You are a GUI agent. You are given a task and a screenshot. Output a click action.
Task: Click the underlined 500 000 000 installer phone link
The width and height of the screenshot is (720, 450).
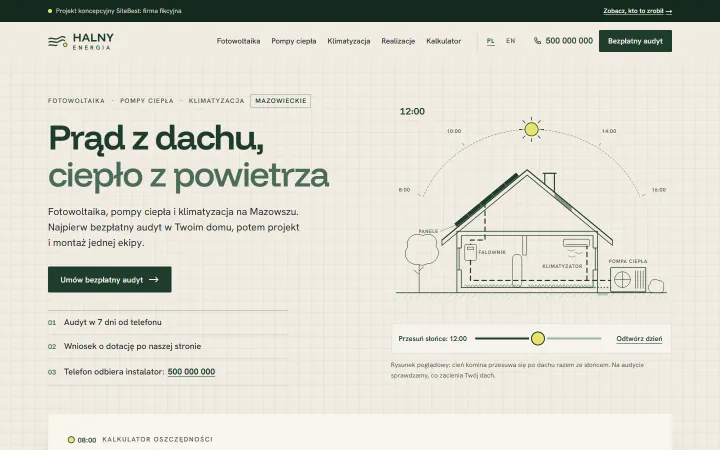(191, 371)
